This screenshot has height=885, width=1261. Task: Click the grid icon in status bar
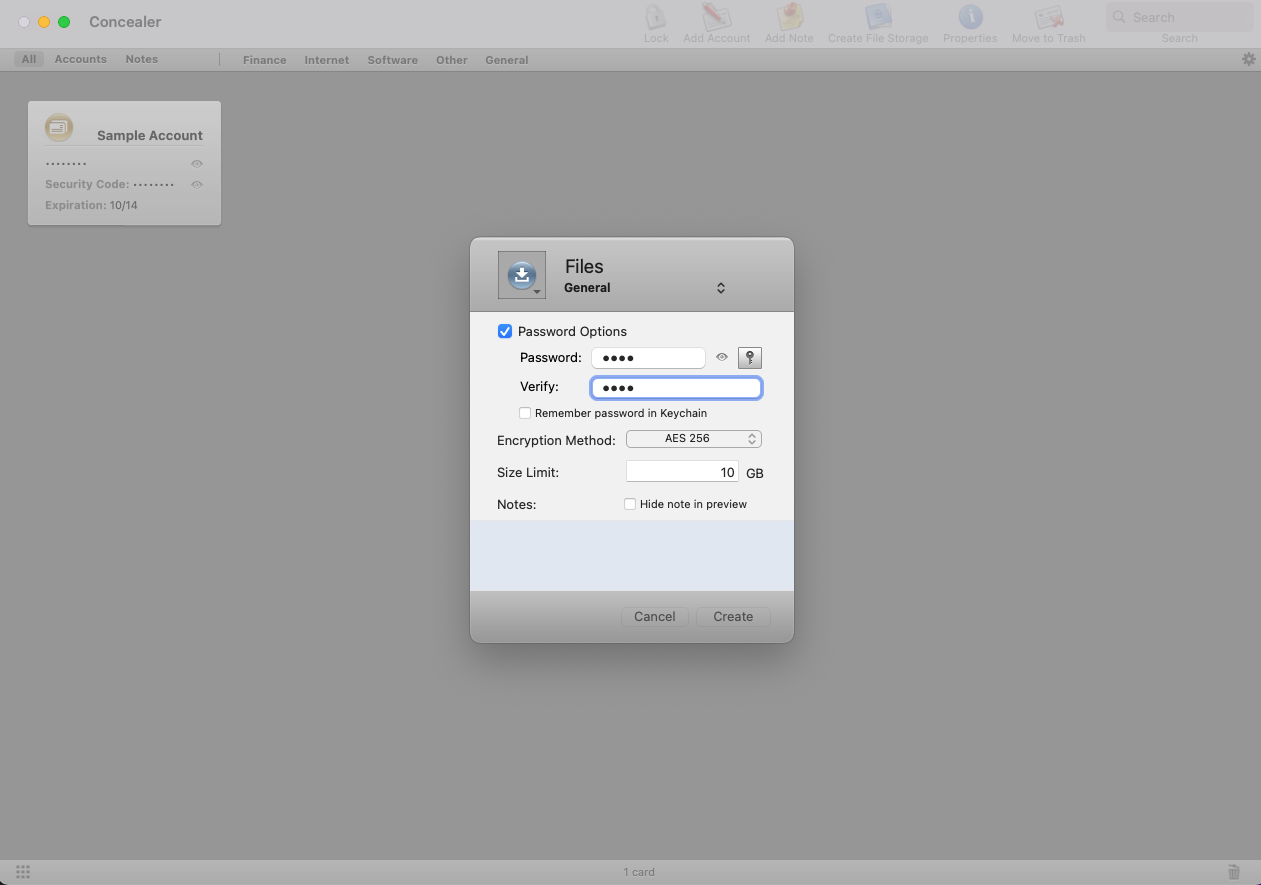(x=23, y=872)
